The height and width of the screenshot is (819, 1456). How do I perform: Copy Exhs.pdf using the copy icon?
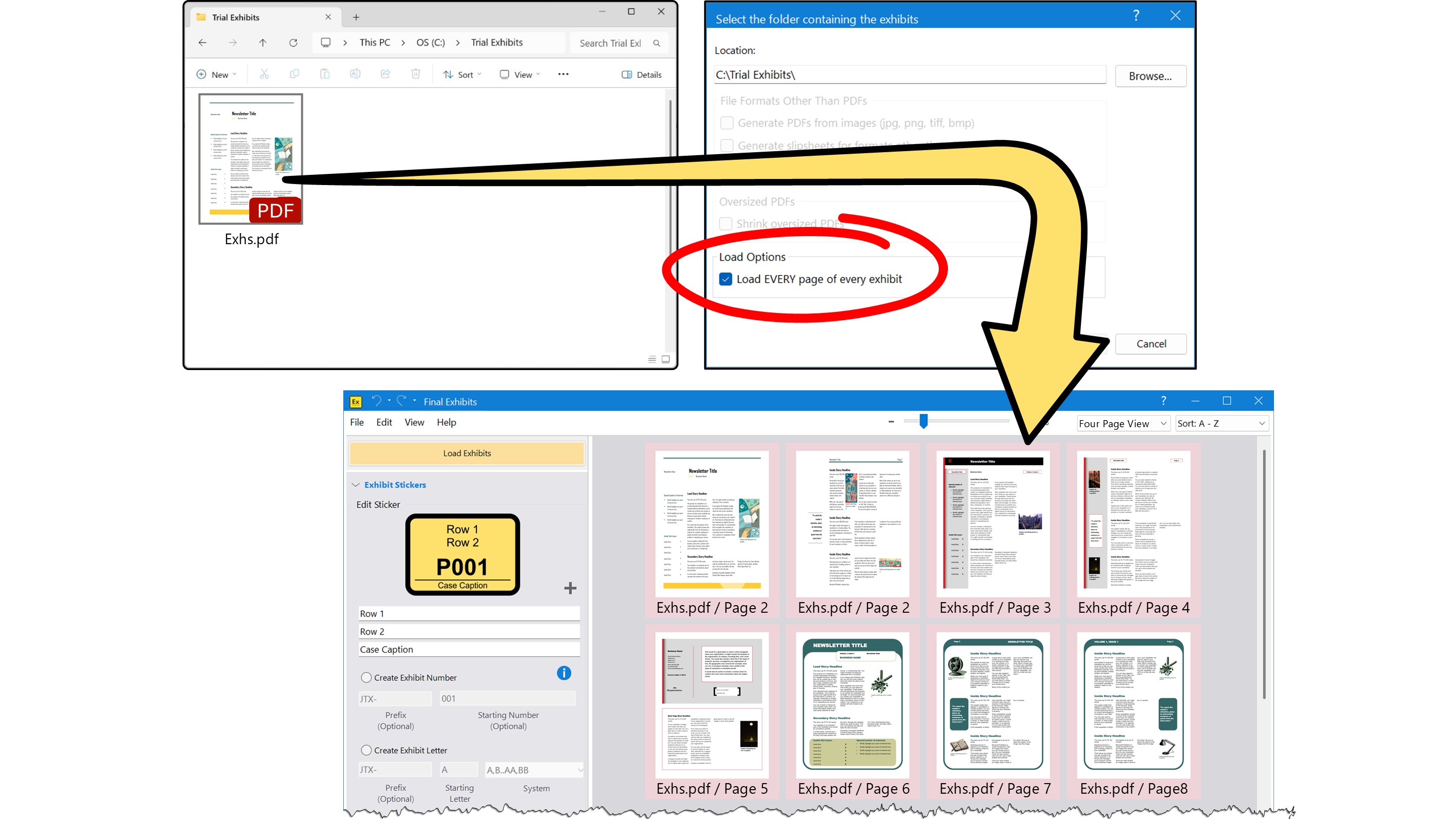tap(294, 74)
